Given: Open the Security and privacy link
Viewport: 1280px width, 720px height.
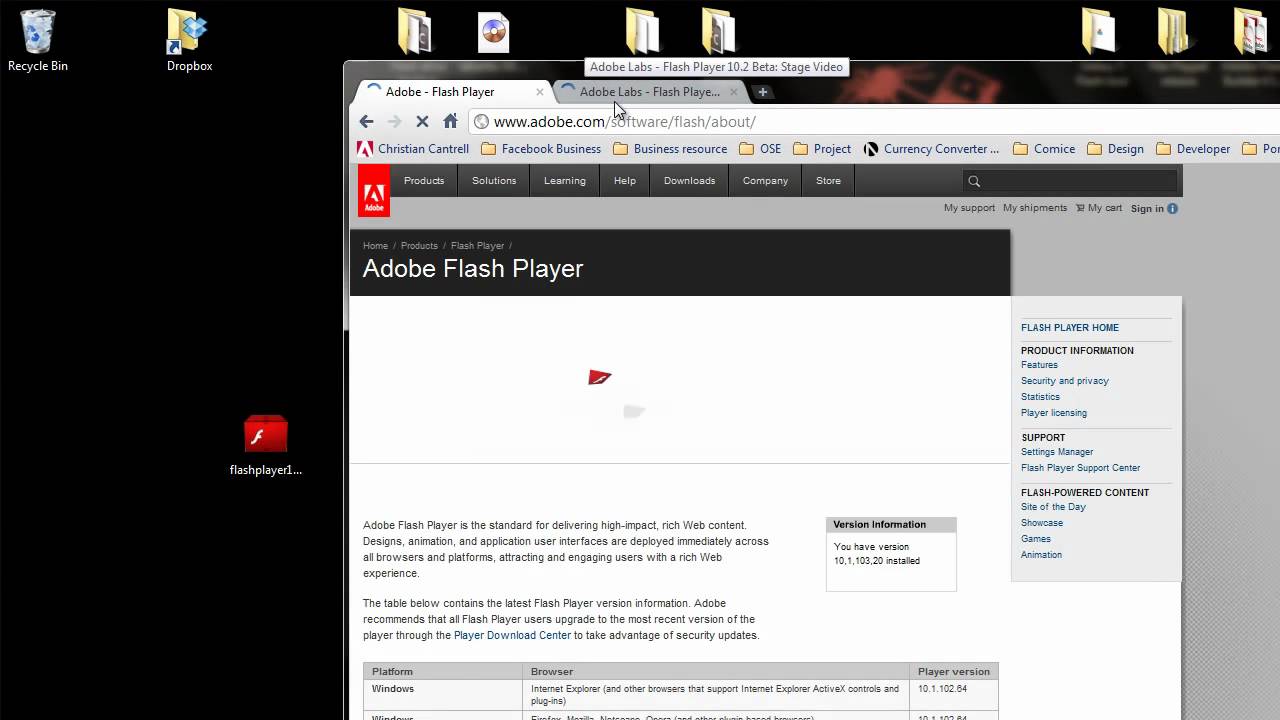Looking at the screenshot, I should (x=1065, y=381).
